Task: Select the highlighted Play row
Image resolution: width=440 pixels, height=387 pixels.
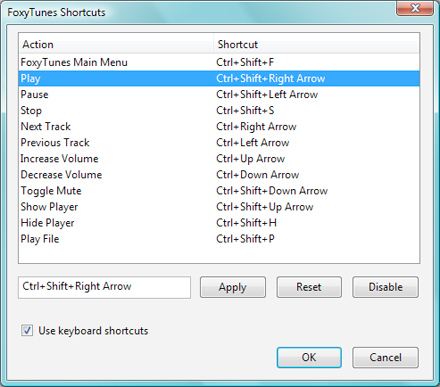Action: coord(219,78)
